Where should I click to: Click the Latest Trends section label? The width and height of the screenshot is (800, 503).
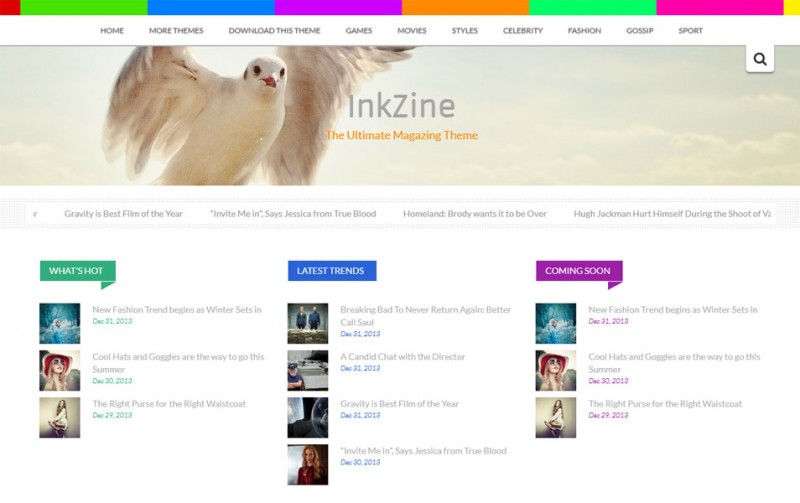(x=331, y=271)
